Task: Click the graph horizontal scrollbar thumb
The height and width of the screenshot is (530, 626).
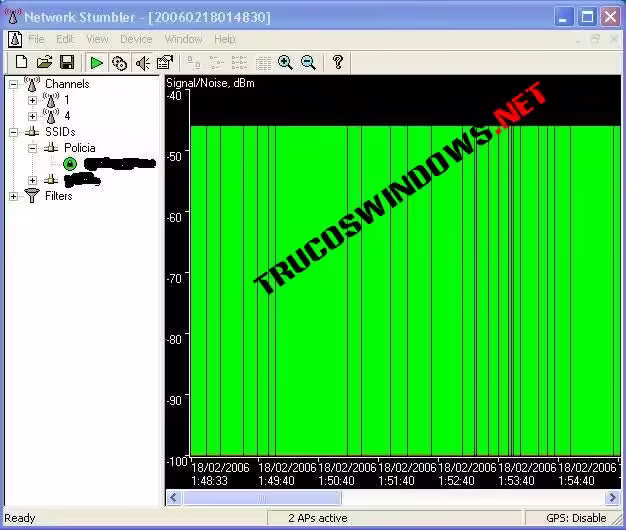Action: point(262,498)
